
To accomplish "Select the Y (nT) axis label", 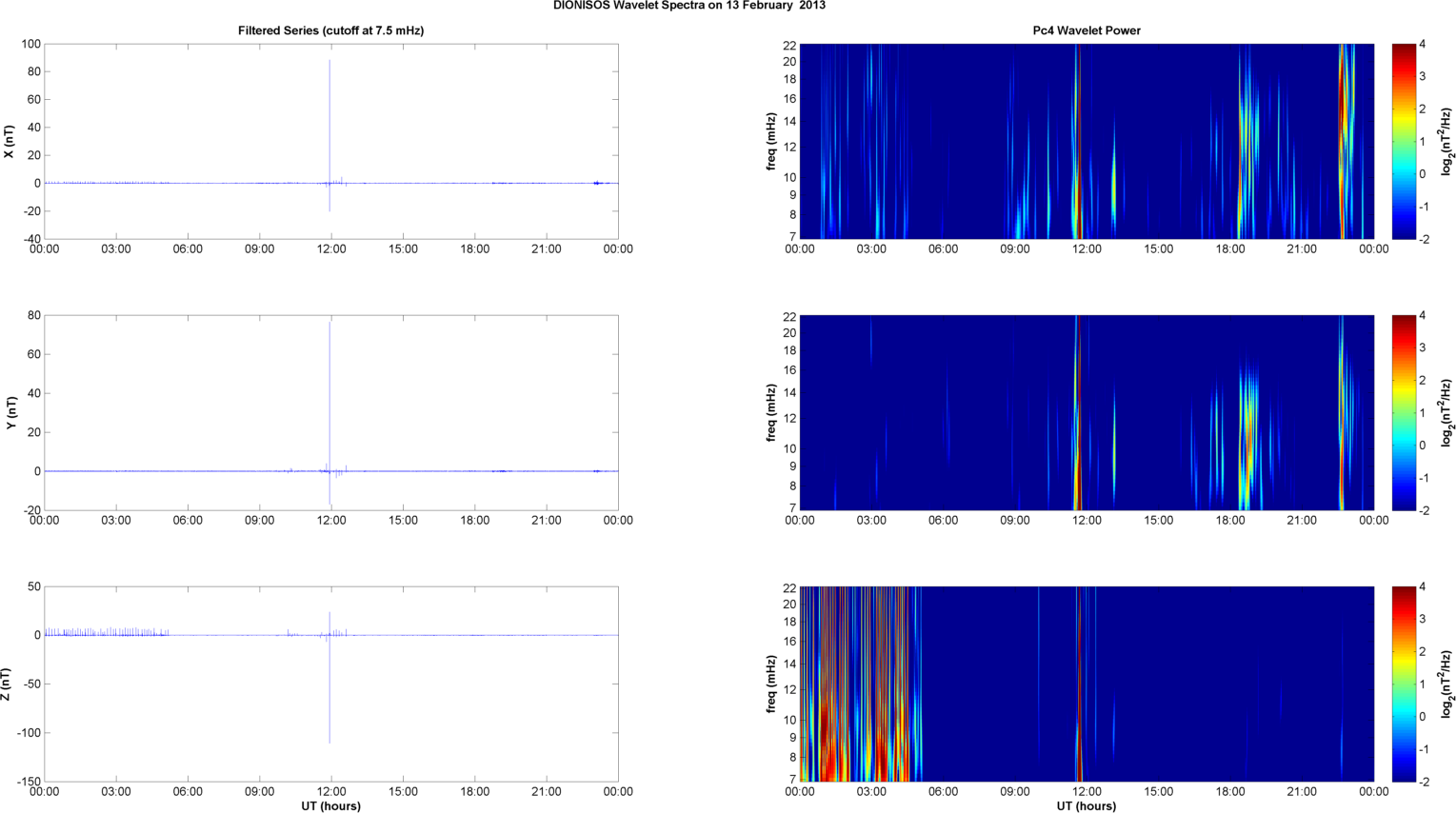I will pyautogui.click(x=10, y=413).
